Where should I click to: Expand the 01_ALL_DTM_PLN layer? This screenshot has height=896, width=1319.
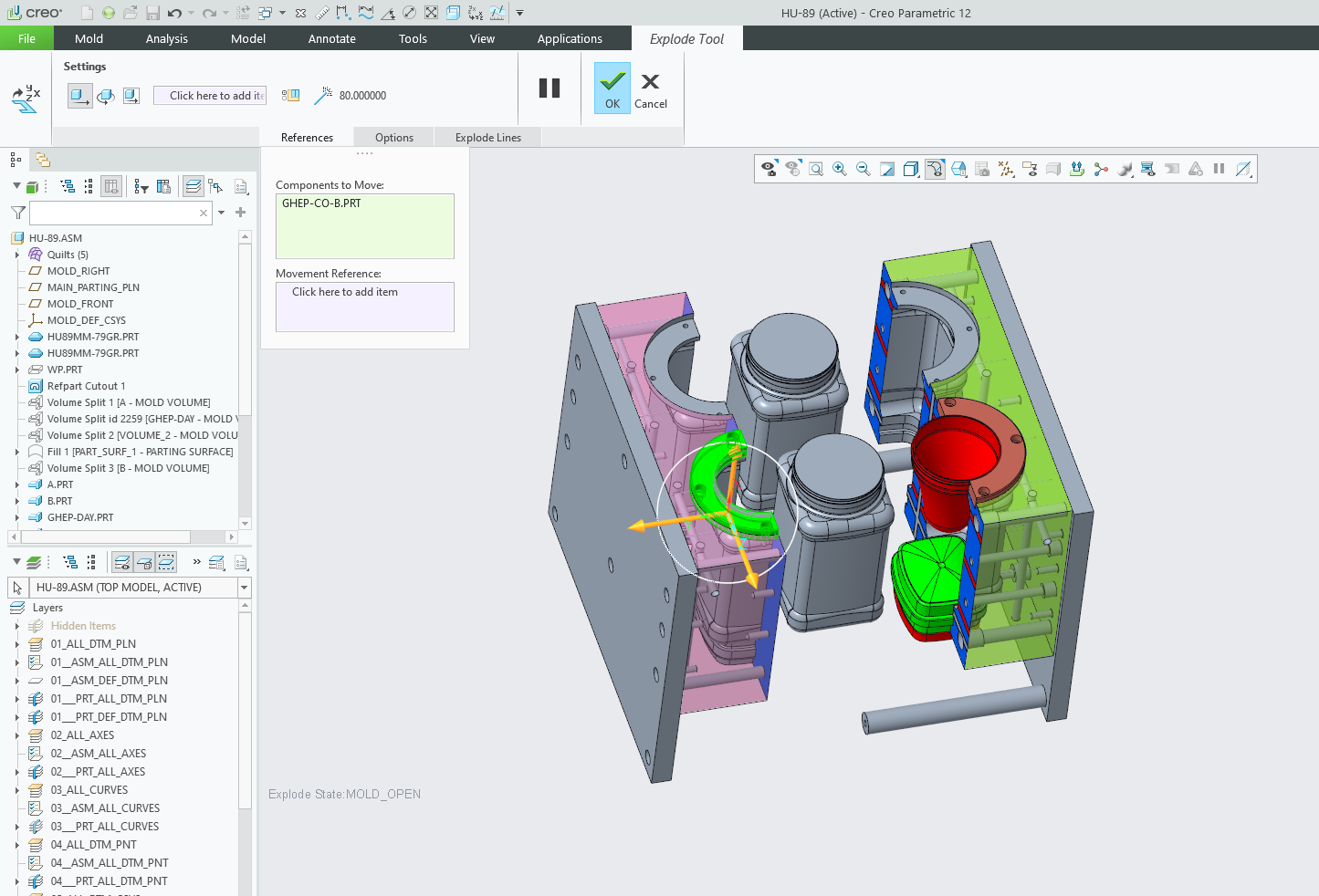pyautogui.click(x=16, y=644)
